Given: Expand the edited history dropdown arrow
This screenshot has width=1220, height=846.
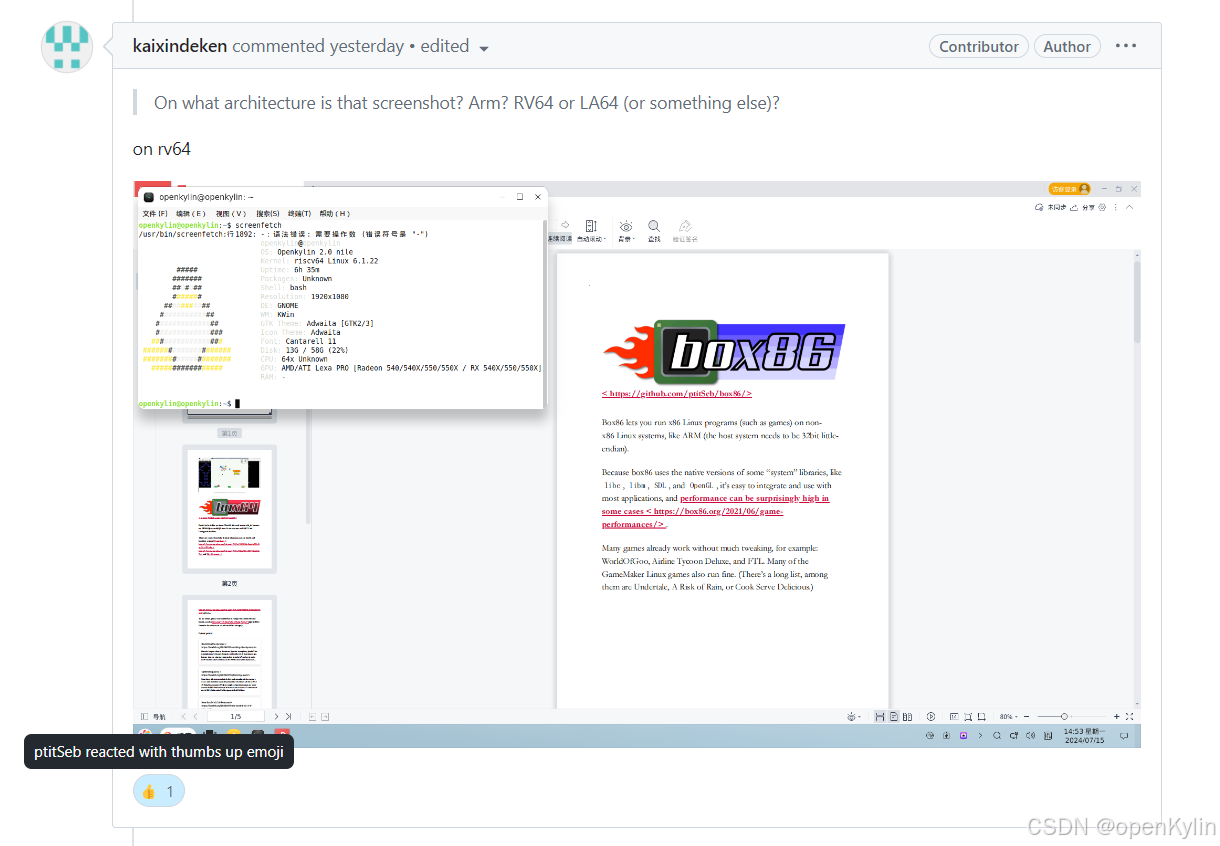Looking at the screenshot, I should [484, 48].
